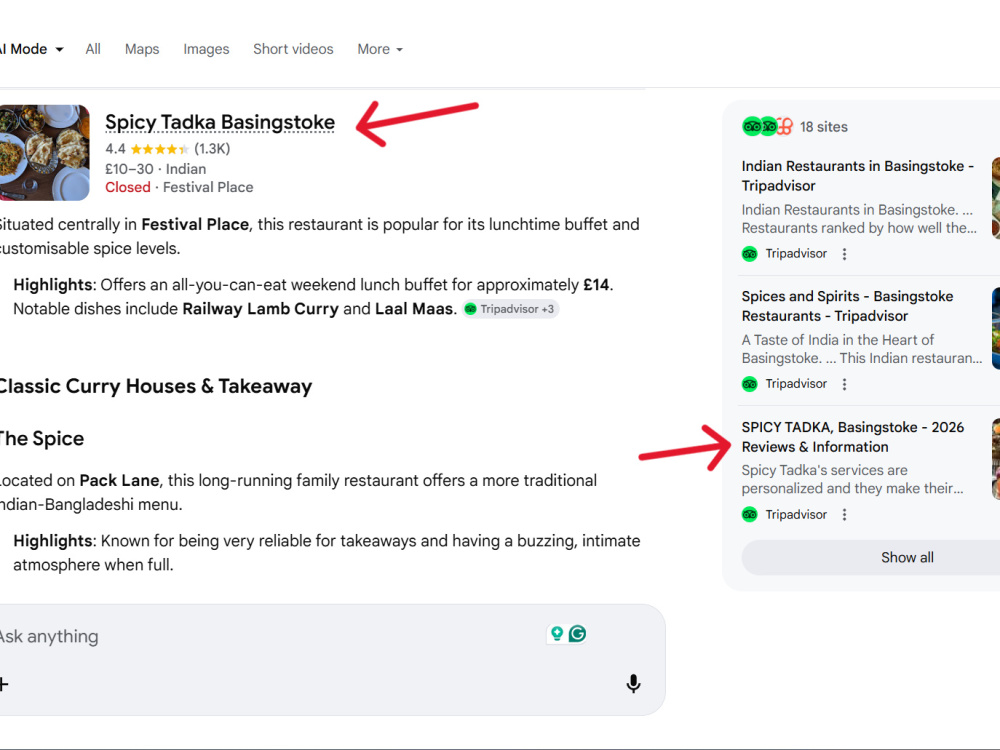This screenshot has height=750, width=1000.
Task: Click the Tripadvisor +3 source chip
Action: (510, 309)
